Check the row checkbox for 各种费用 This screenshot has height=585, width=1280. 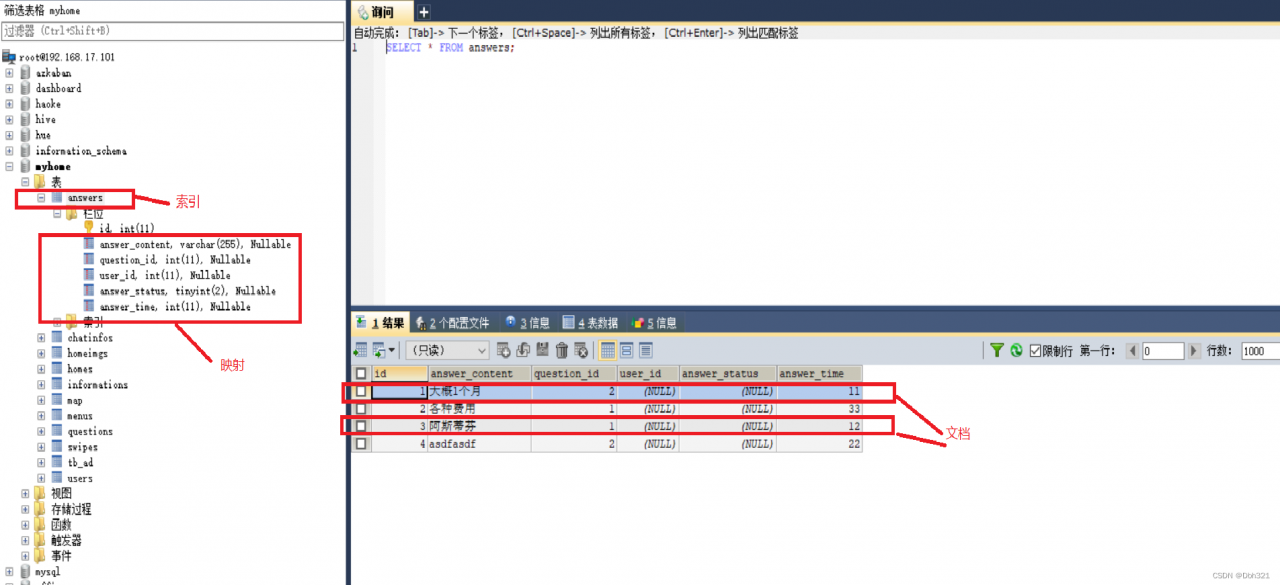(x=361, y=408)
